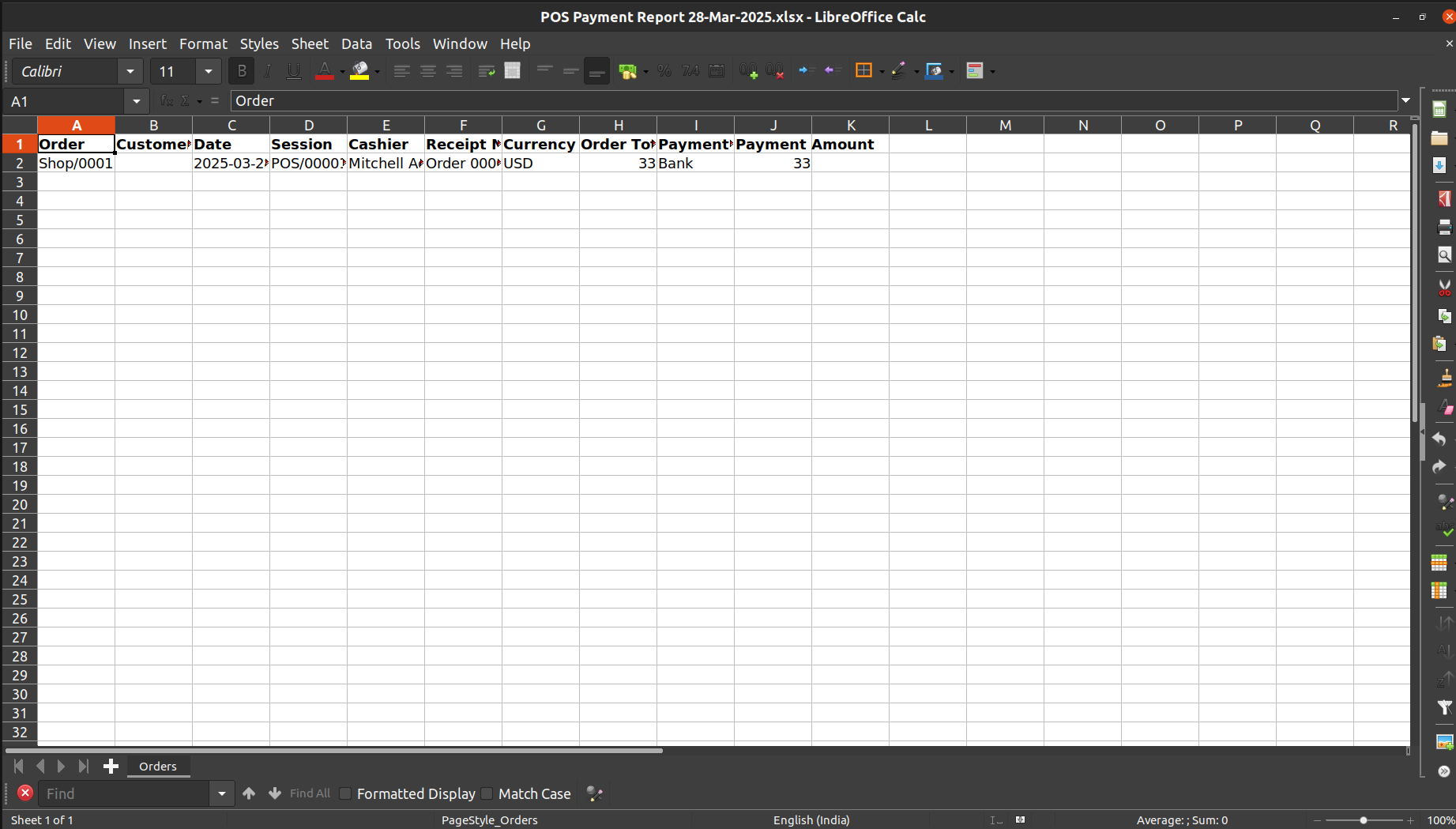This screenshot has height=829, width=1456.
Task: Add a decimal place
Action: [x=748, y=71]
